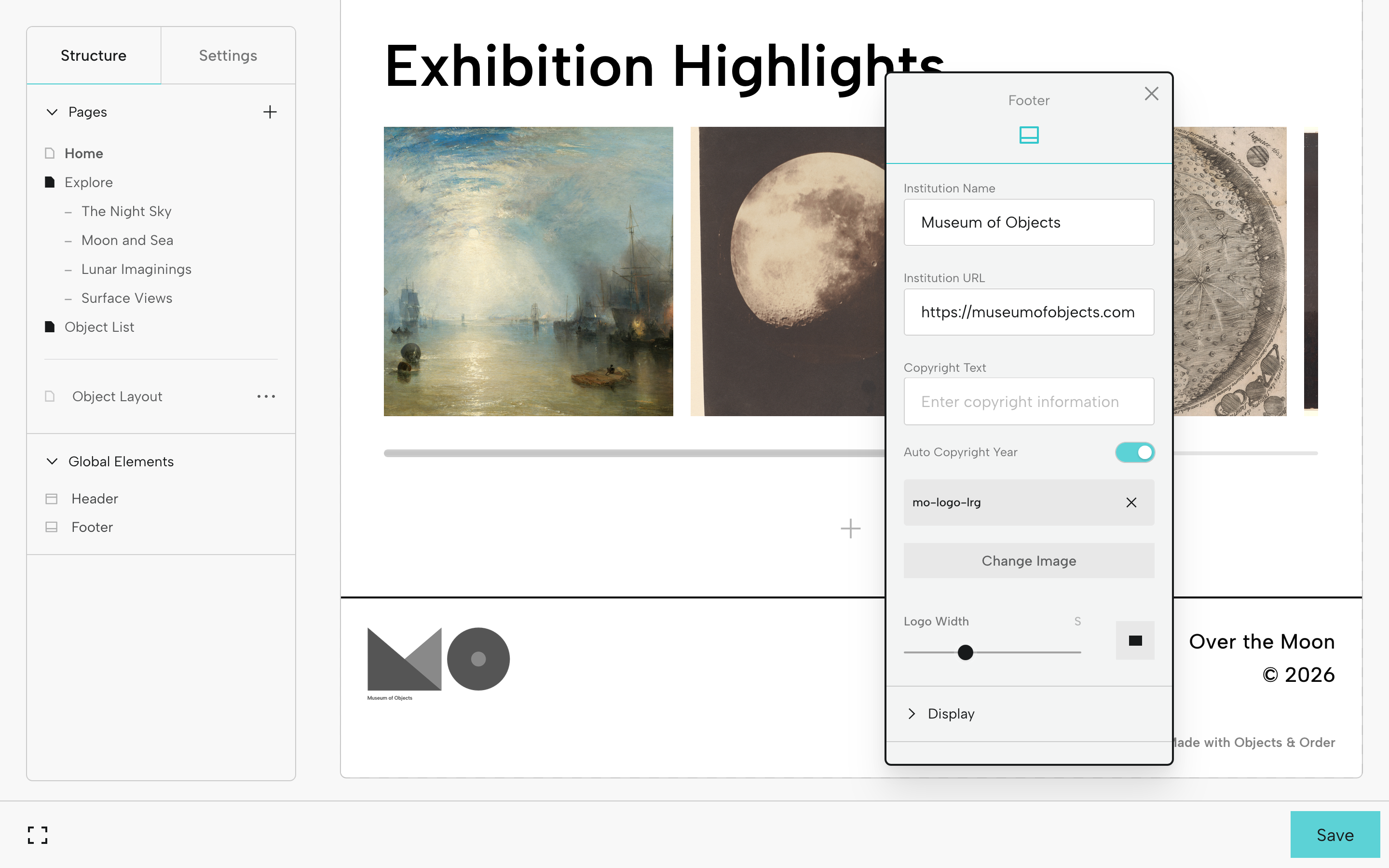This screenshot has height=868, width=1389.
Task: Click the Change Image button
Action: point(1029,561)
